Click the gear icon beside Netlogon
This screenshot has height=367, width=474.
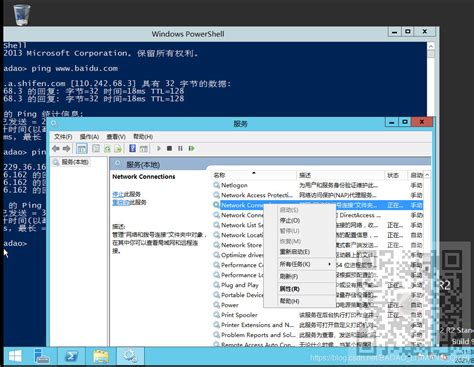(216, 185)
